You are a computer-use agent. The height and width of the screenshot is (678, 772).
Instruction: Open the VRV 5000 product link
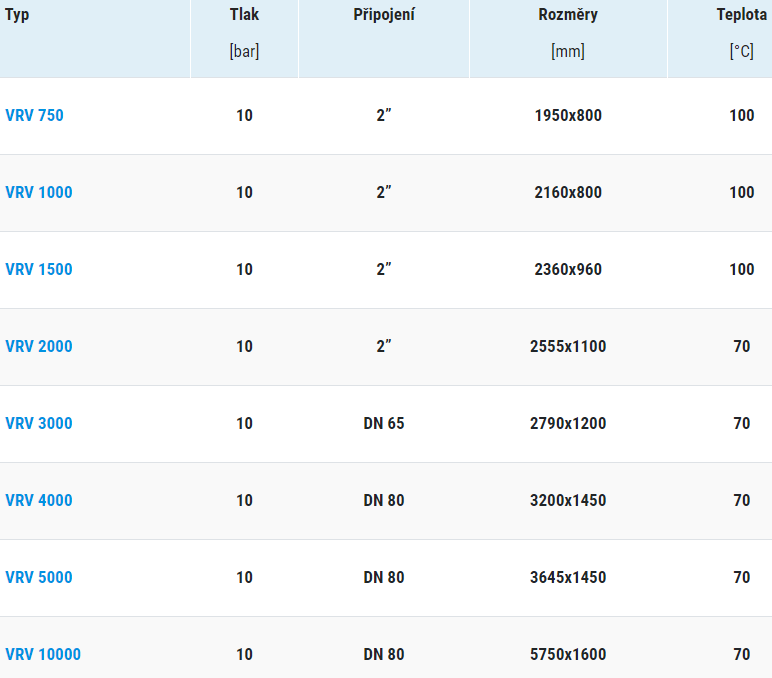[39, 577]
